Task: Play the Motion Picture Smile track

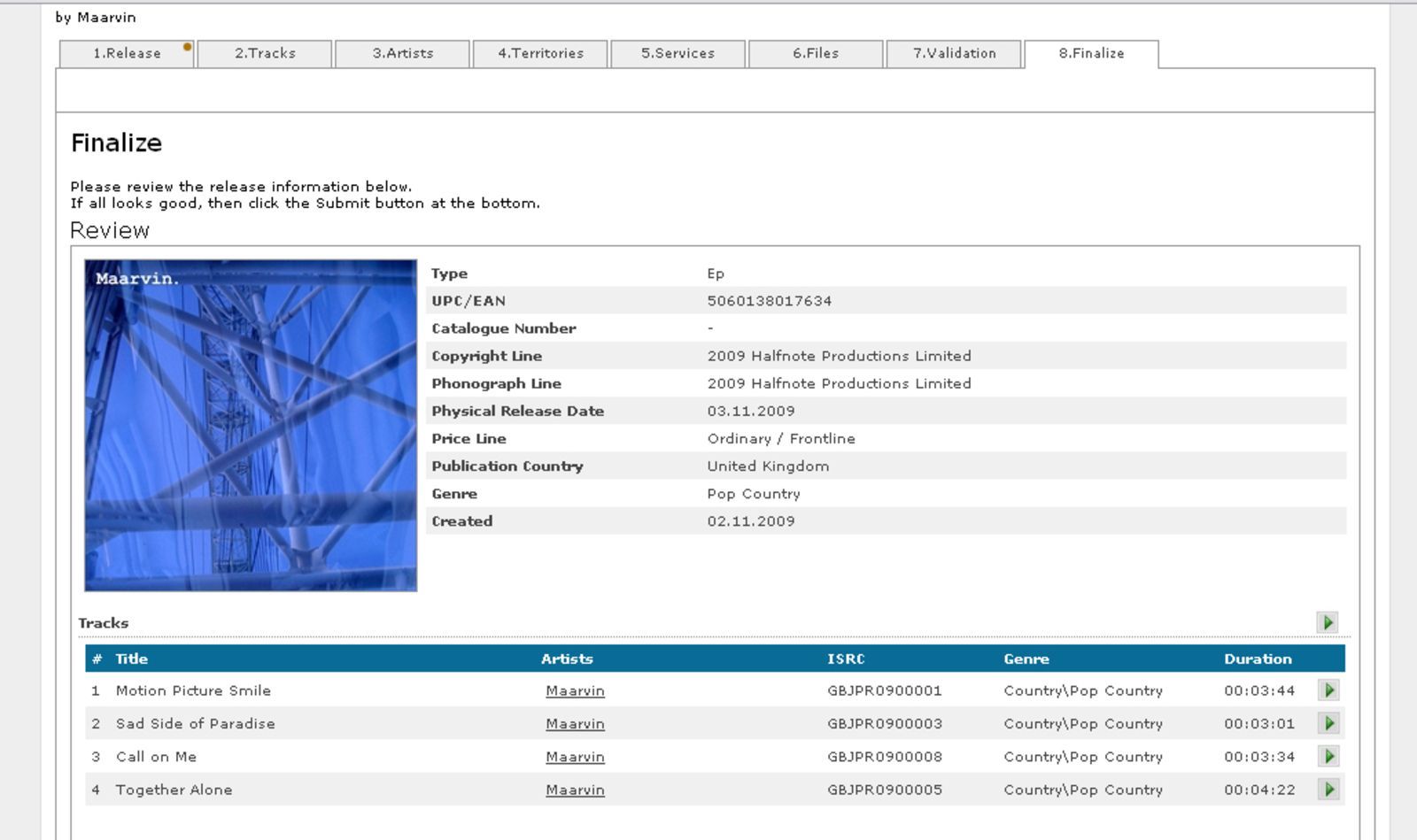Action: click(x=1328, y=690)
